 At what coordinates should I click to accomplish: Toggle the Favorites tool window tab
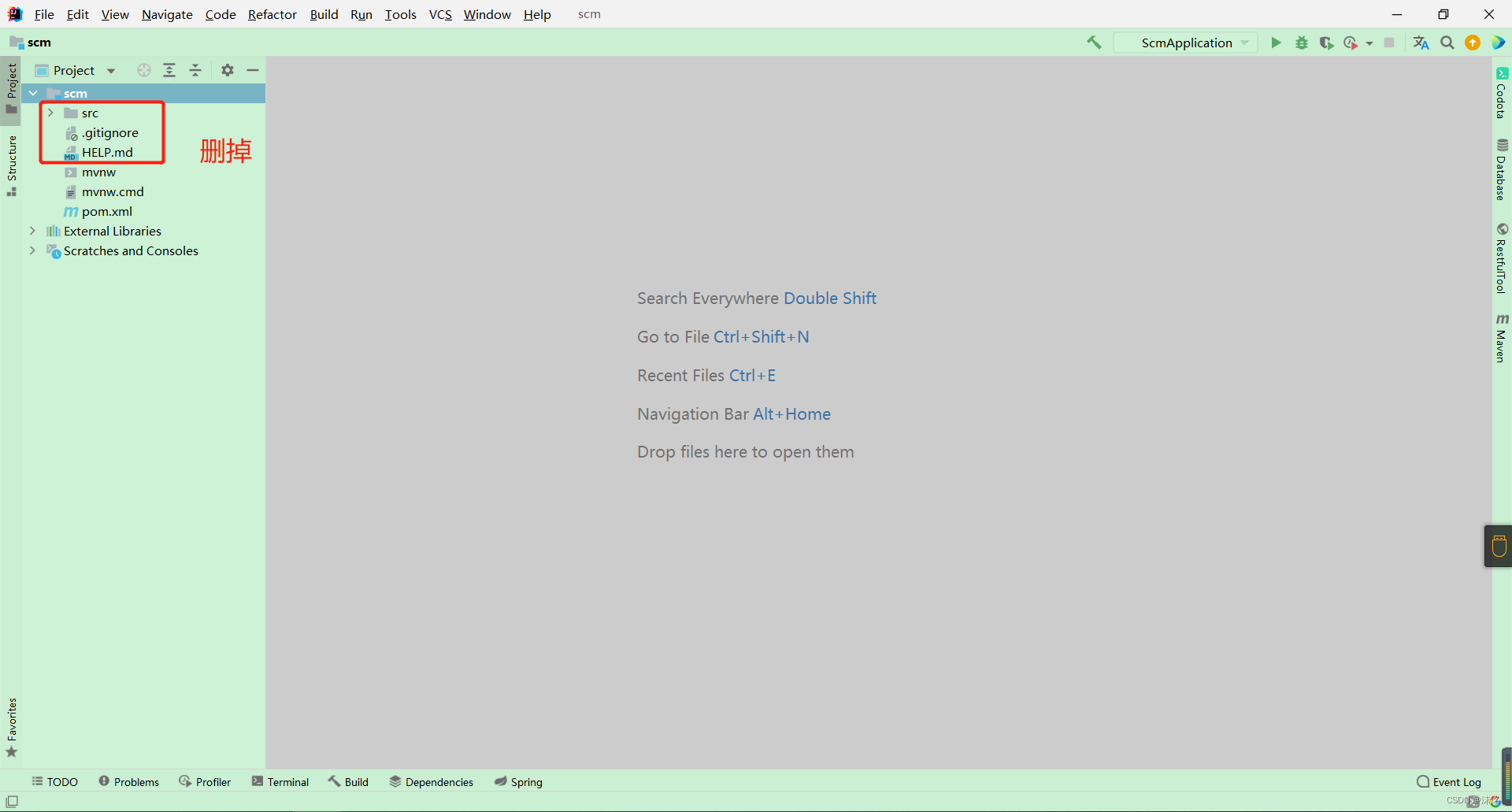tap(11, 728)
